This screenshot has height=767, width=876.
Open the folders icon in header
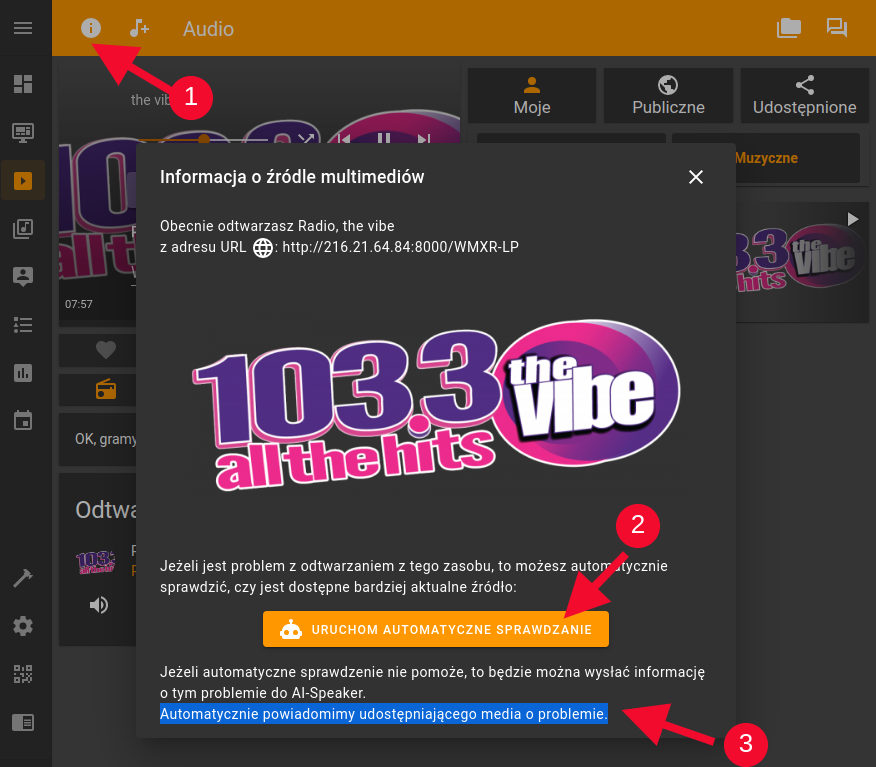(x=788, y=28)
